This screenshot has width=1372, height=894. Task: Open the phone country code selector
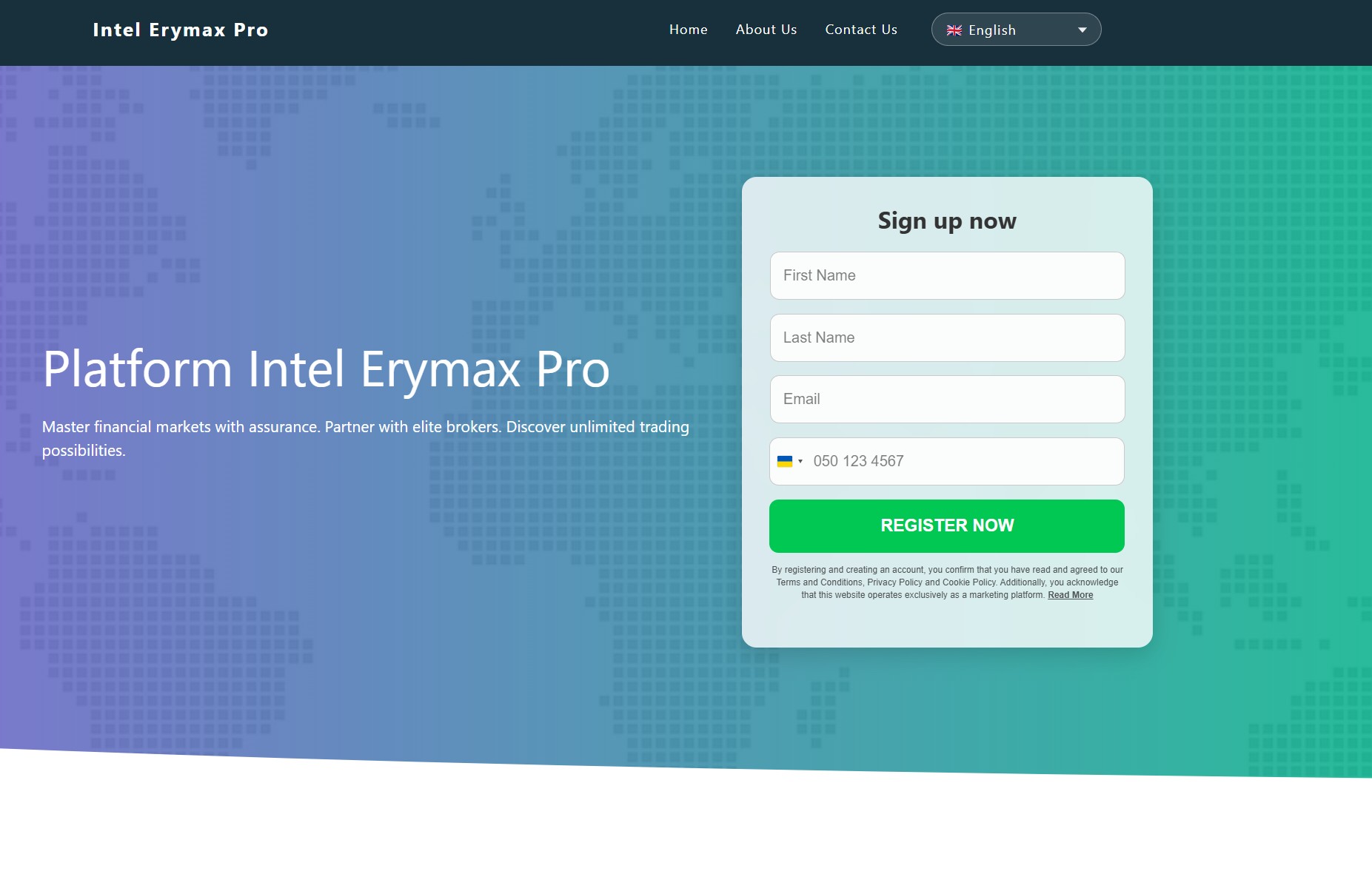pos(792,461)
